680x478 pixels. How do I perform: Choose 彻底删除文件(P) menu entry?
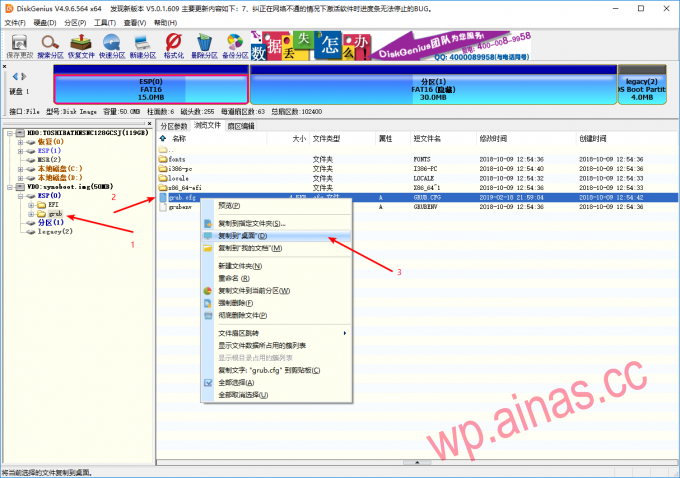pyautogui.click(x=276, y=315)
